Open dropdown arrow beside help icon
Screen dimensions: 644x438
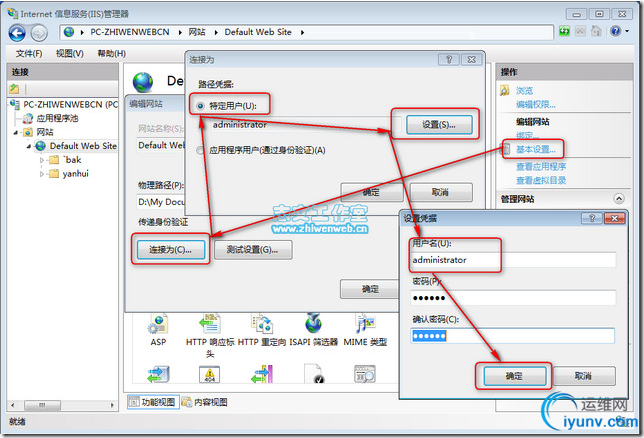coord(627,31)
